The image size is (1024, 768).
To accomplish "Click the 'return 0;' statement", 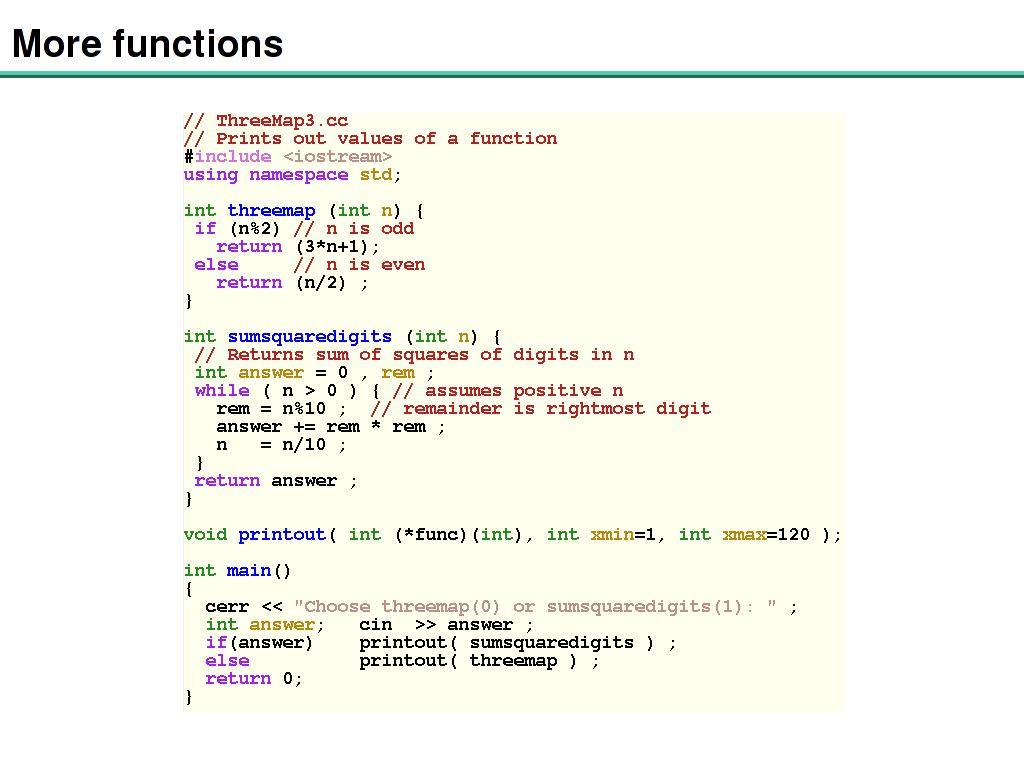I will [x=254, y=679].
